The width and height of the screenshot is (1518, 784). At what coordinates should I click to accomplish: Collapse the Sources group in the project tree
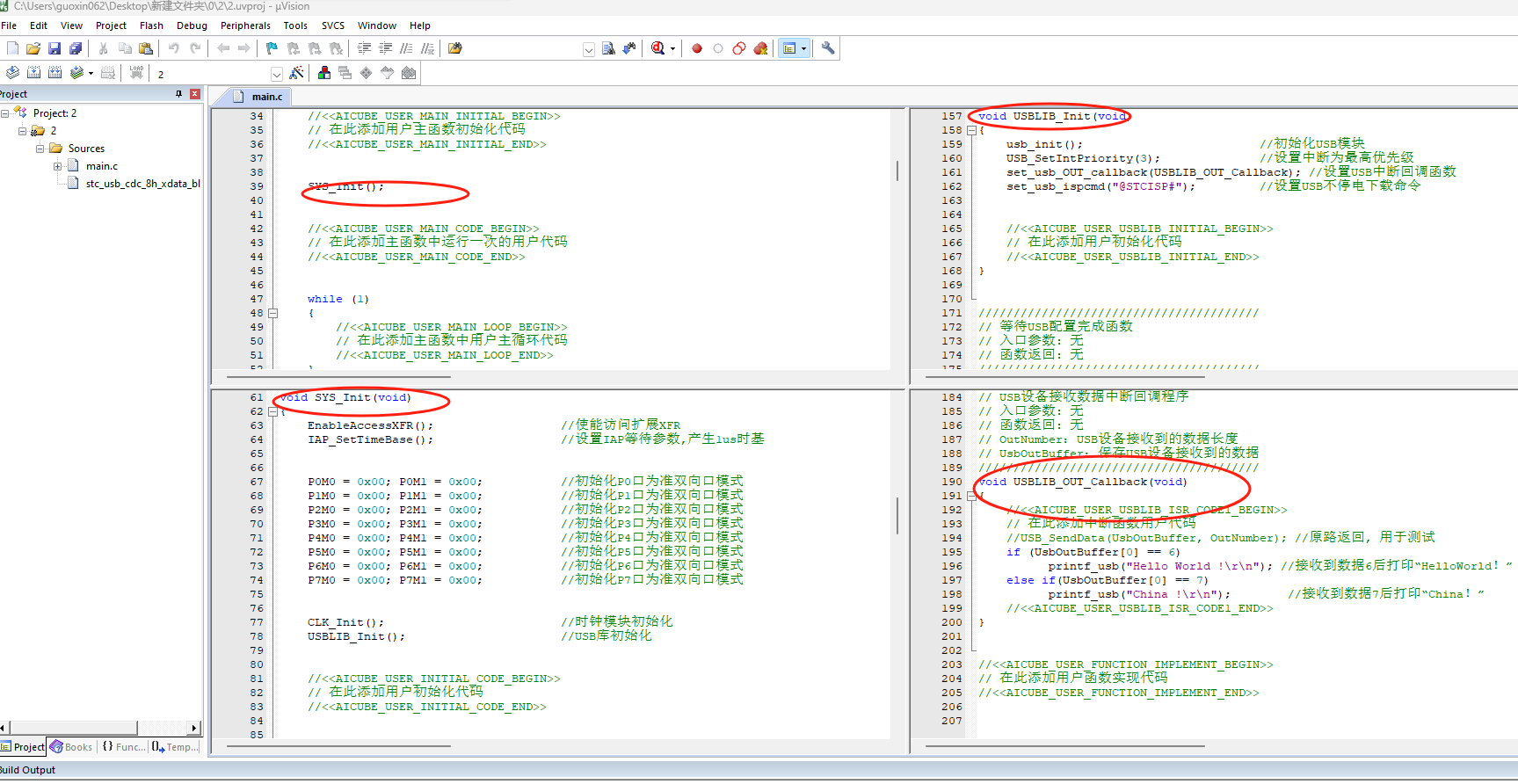click(40, 149)
